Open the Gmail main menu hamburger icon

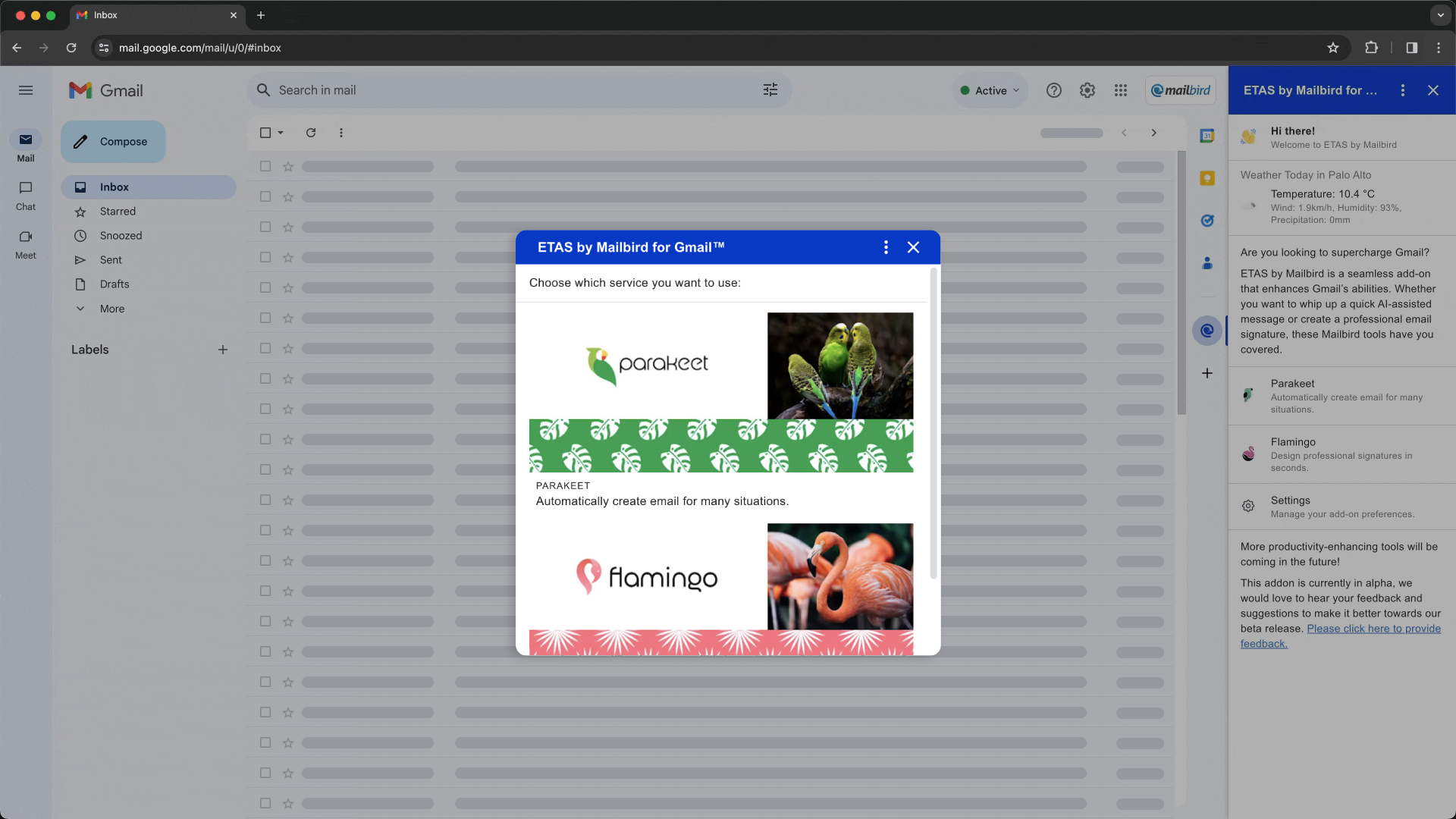click(26, 90)
